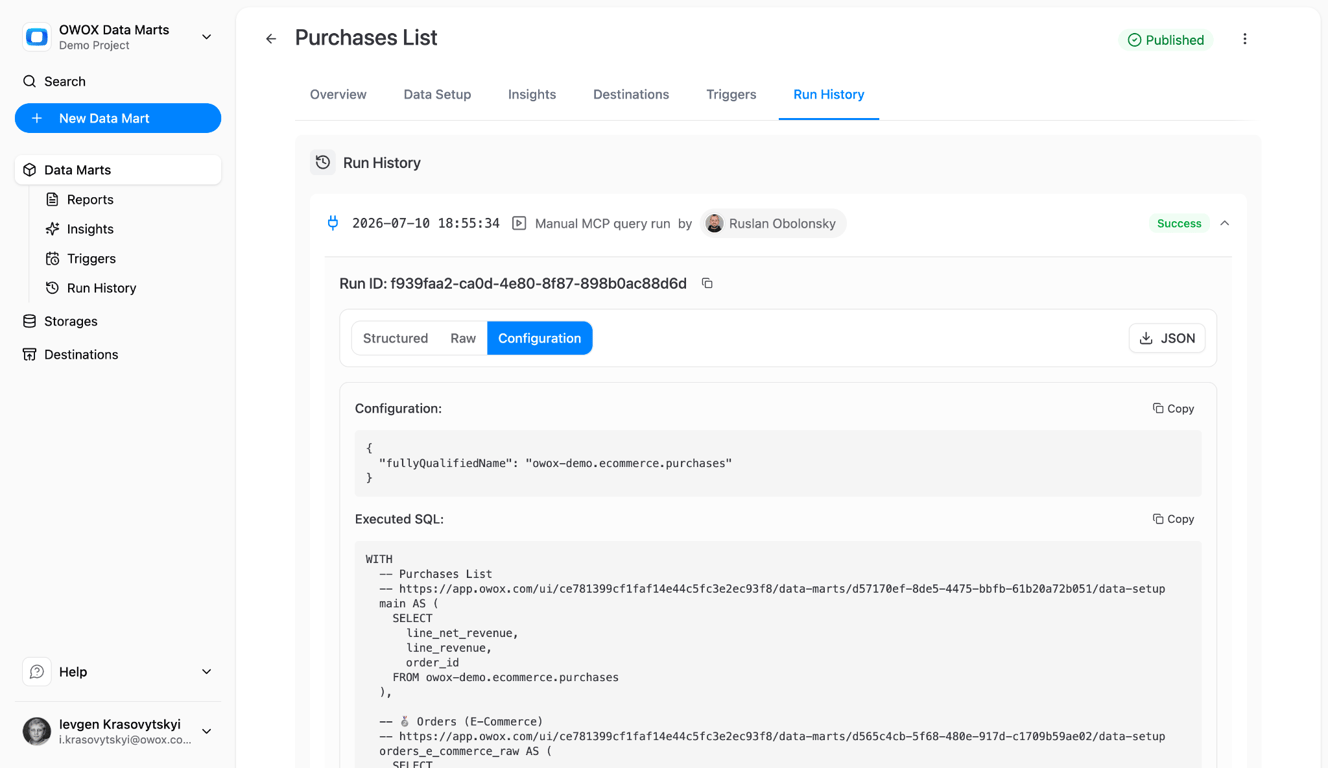This screenshot has height=768, width=1328.
Task: Open the Demo Project switcher chevron
Action: pos(206,37)
